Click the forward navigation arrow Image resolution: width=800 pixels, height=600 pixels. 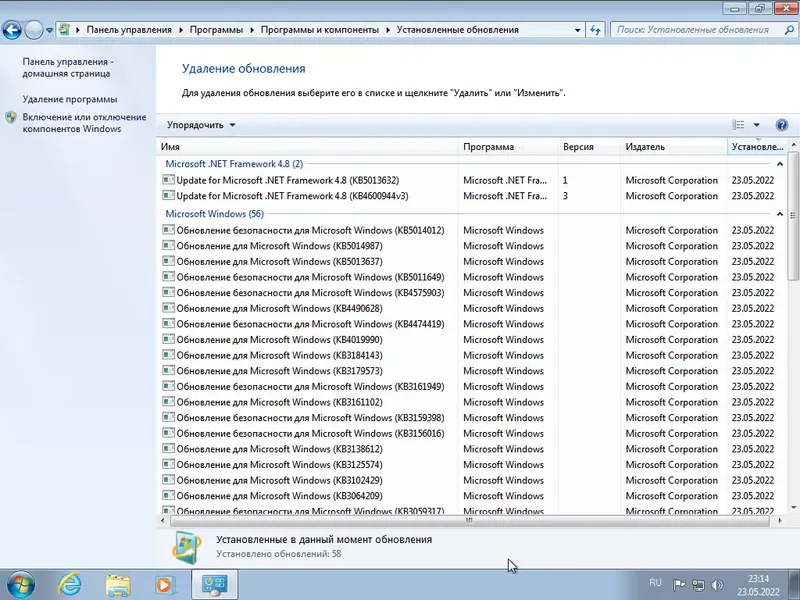[34, 30]
